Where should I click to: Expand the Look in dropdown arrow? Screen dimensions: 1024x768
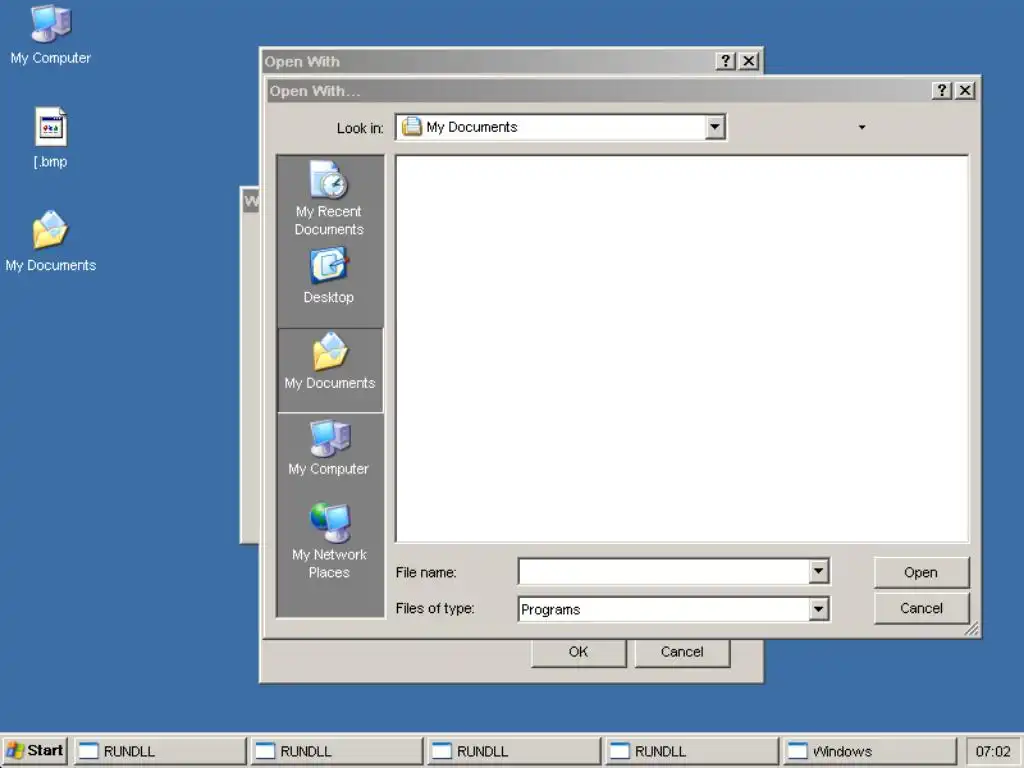coord(715,127)
